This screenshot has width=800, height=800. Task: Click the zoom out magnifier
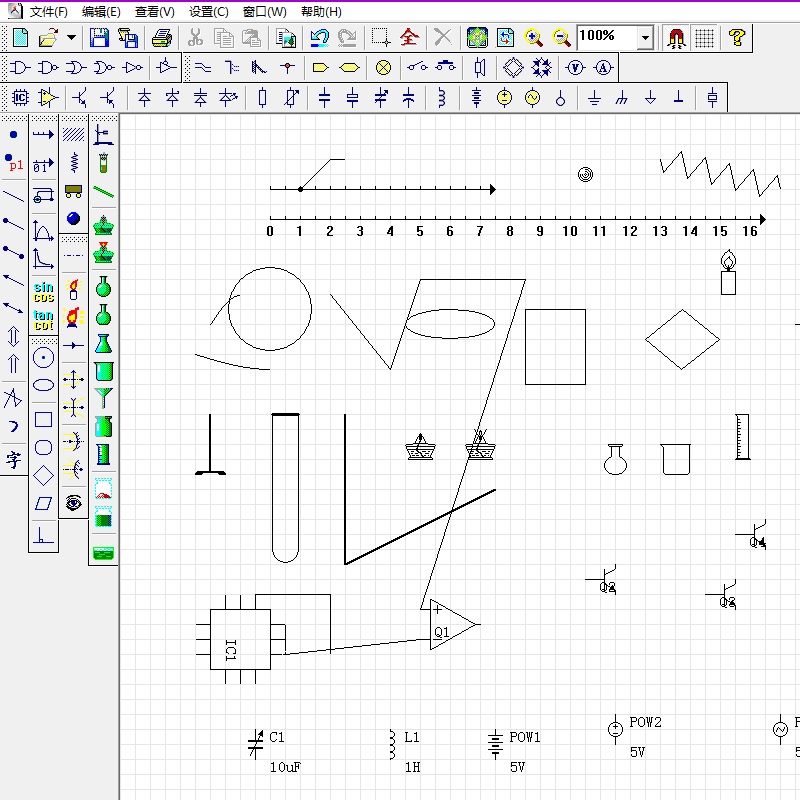pos(561,38)
